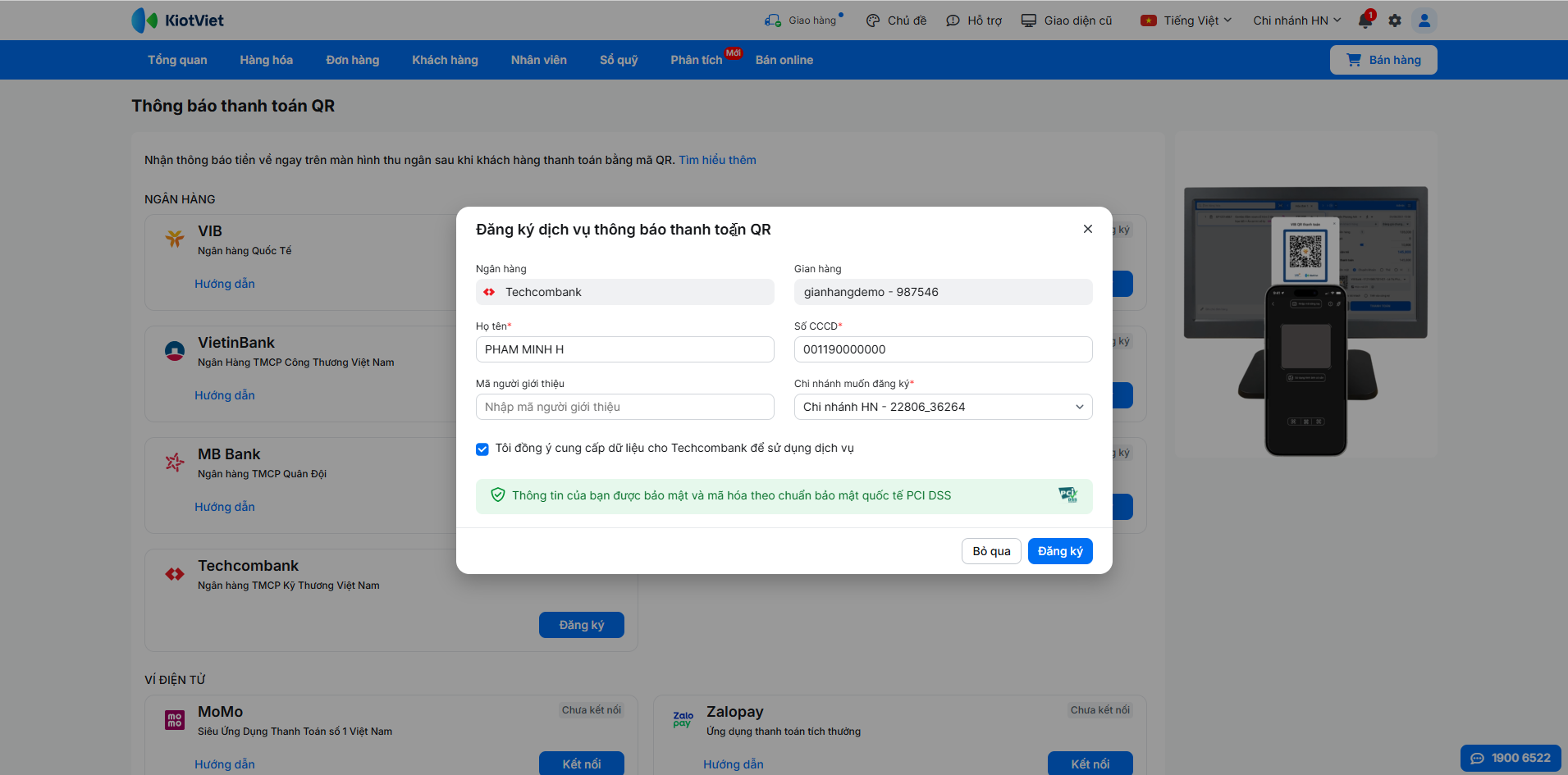Close the QR registration dialog
This screenshot has height=775, width=1568.
(1087, 229)
